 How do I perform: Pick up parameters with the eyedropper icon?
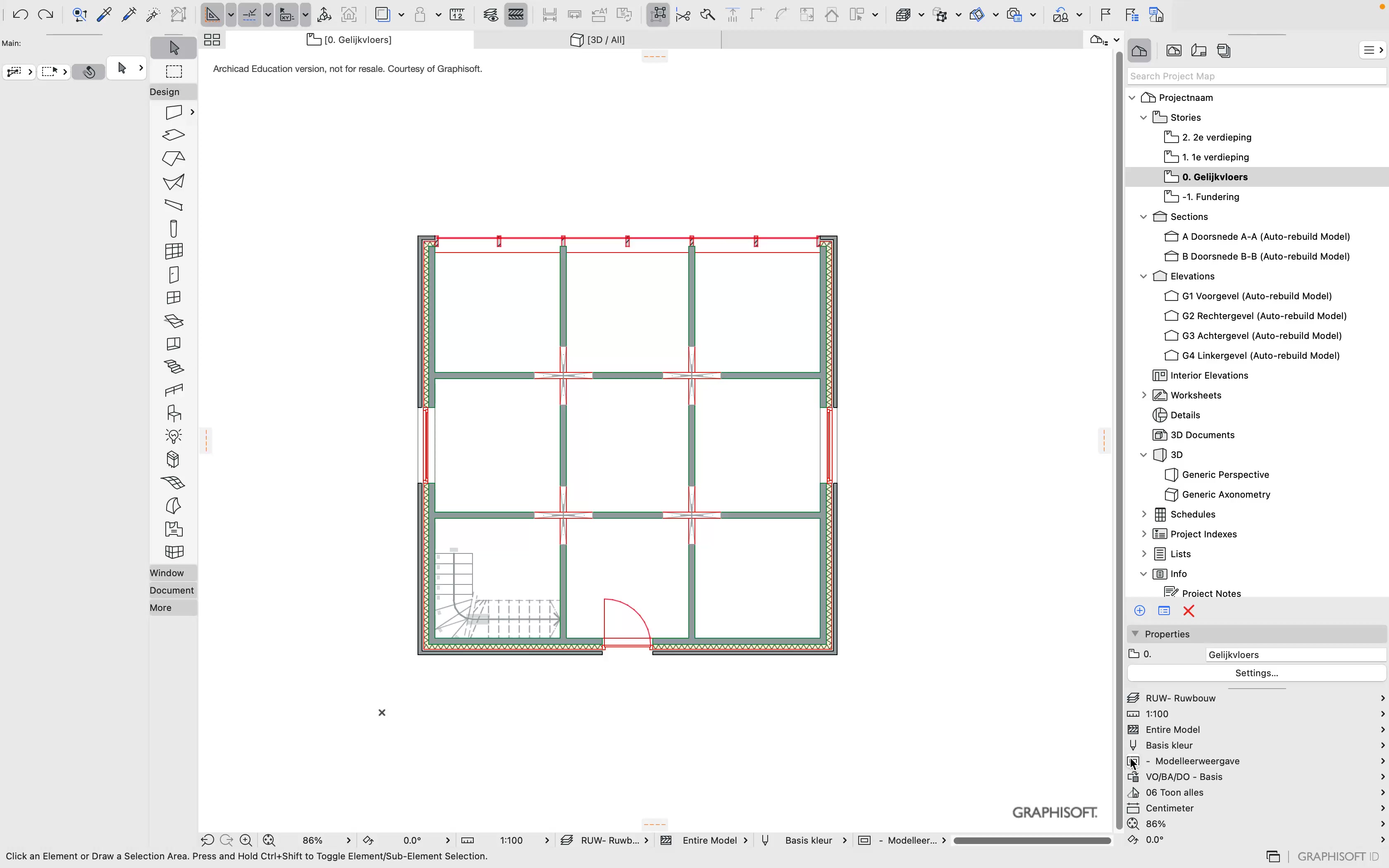(104, 14)
